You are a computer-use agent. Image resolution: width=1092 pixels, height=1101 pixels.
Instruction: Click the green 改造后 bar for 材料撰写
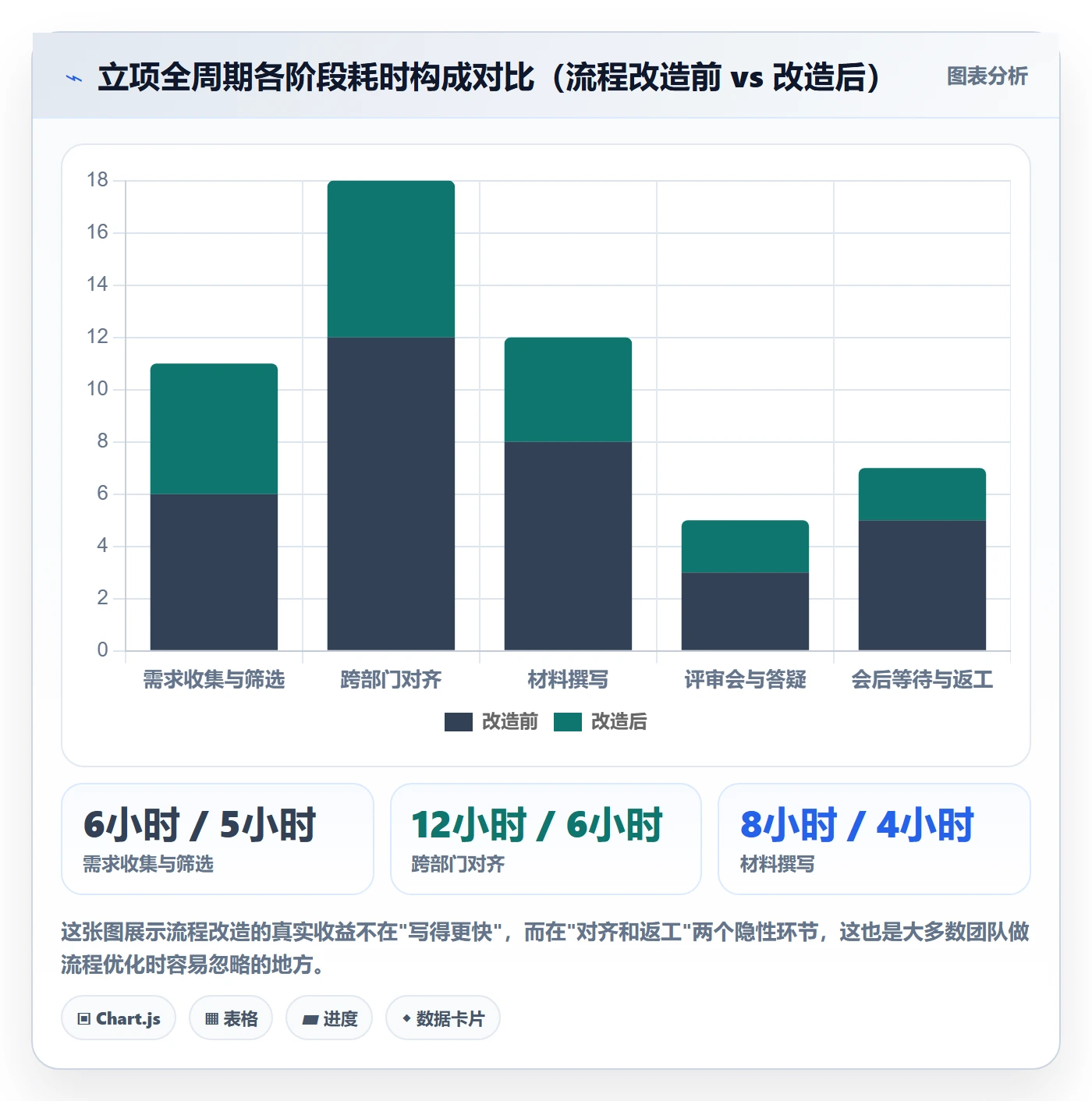(568, 390)
